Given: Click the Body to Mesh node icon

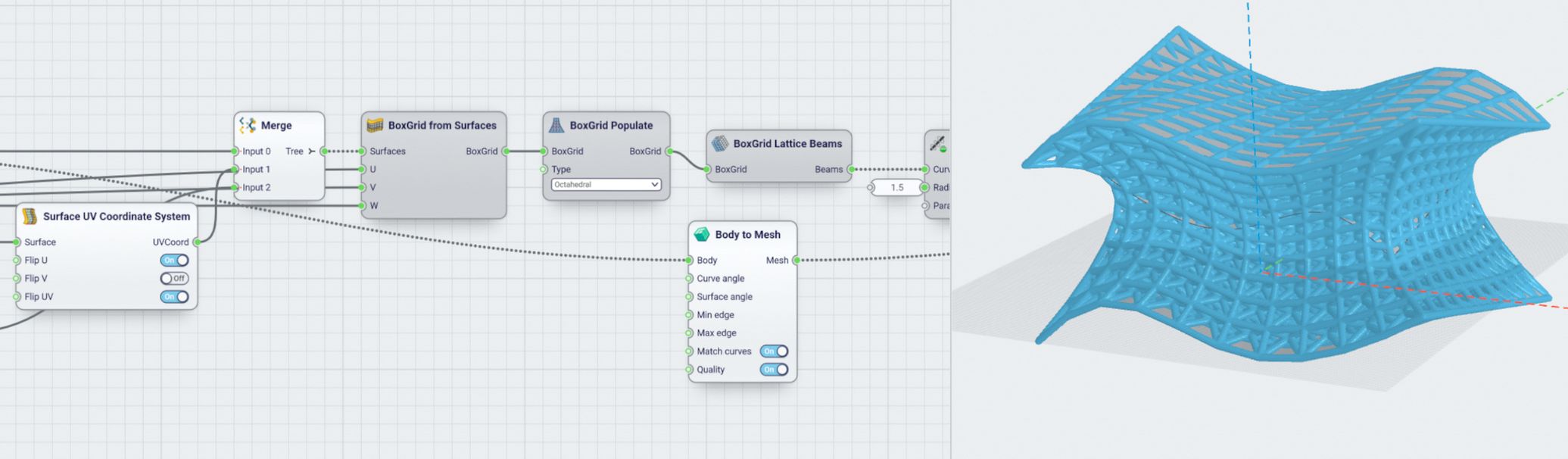Looking at the screenshot, I should tap(702, 234).
